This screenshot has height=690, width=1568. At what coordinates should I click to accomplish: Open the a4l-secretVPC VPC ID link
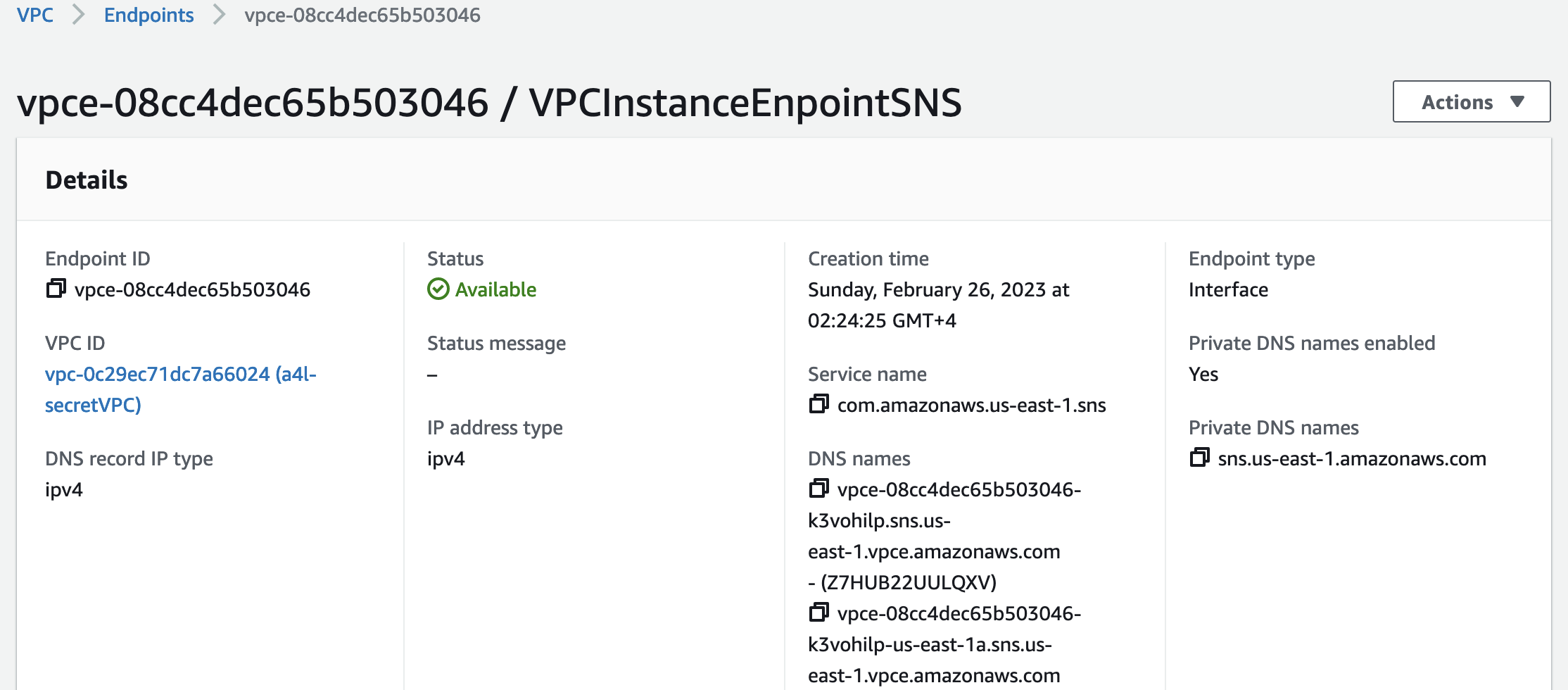tap(181, 389)
